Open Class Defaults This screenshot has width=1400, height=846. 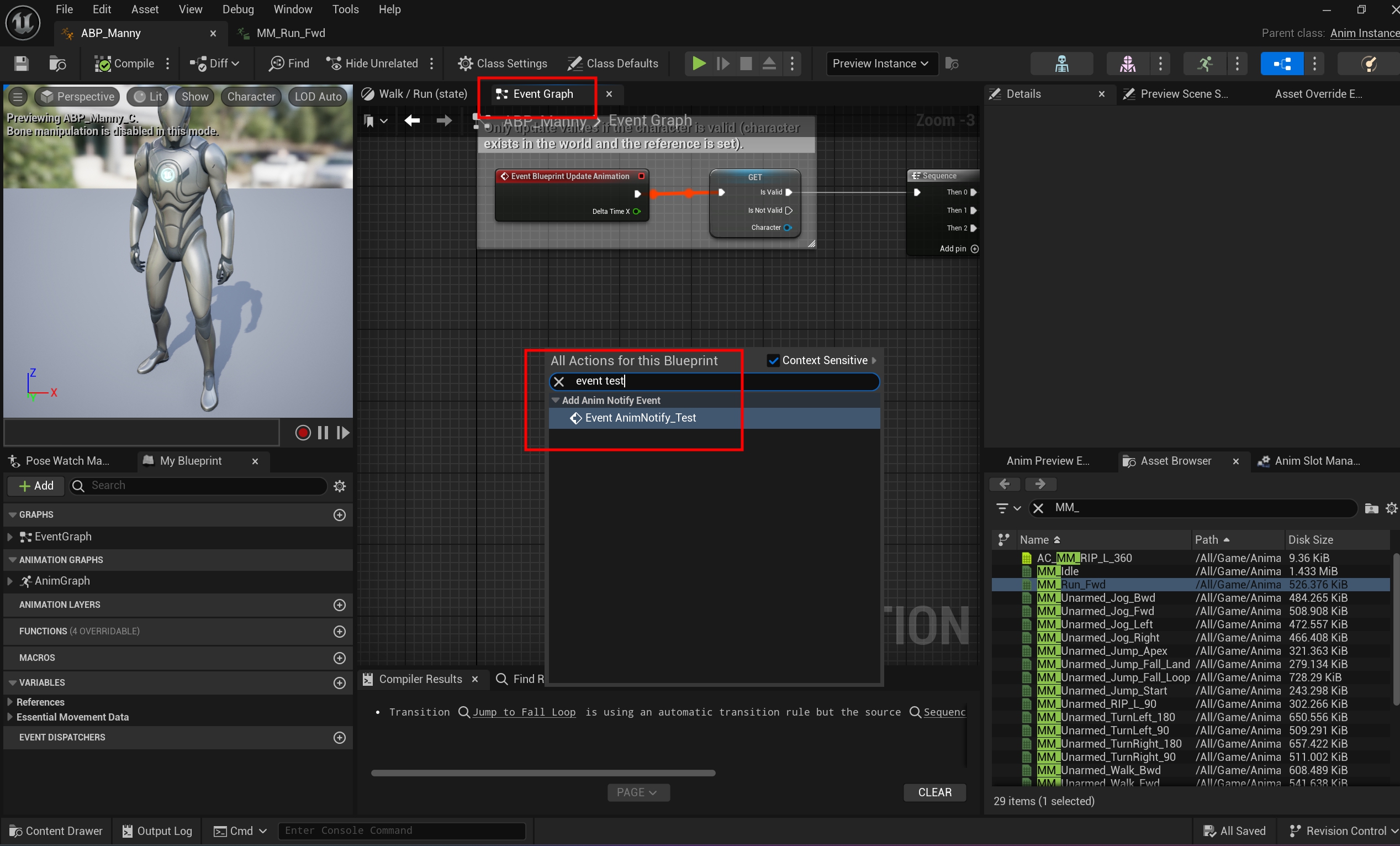612,63
